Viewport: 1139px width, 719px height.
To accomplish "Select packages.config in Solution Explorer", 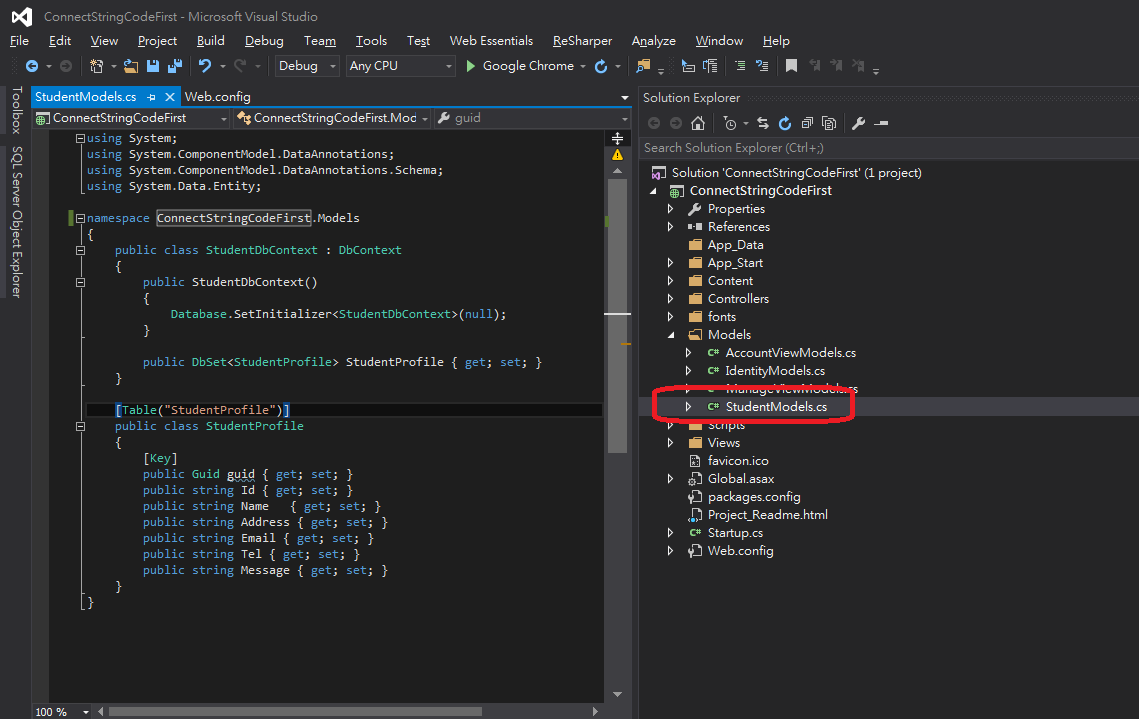I will pos(754,497).
